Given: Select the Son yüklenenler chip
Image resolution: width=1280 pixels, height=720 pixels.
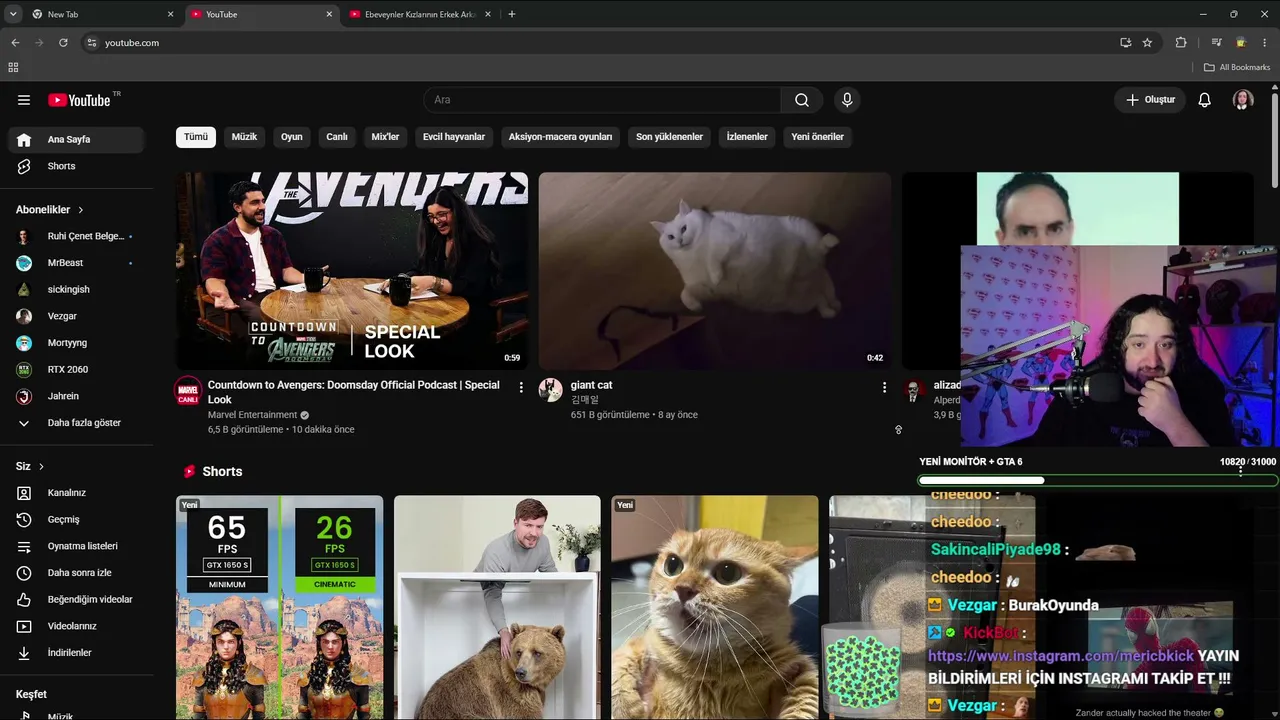Looking at the screenshot, I should pyautogui.click(x=669, y=137).
